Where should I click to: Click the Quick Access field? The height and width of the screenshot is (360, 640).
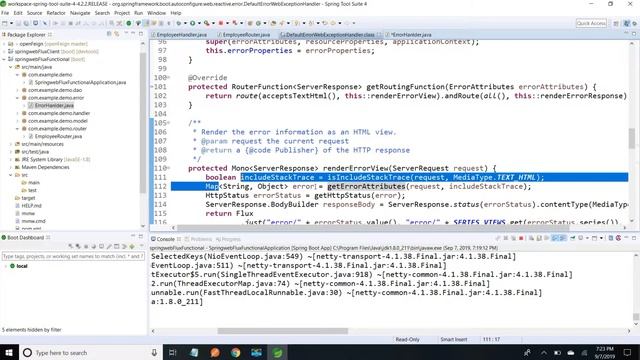(x=591, y=23)
